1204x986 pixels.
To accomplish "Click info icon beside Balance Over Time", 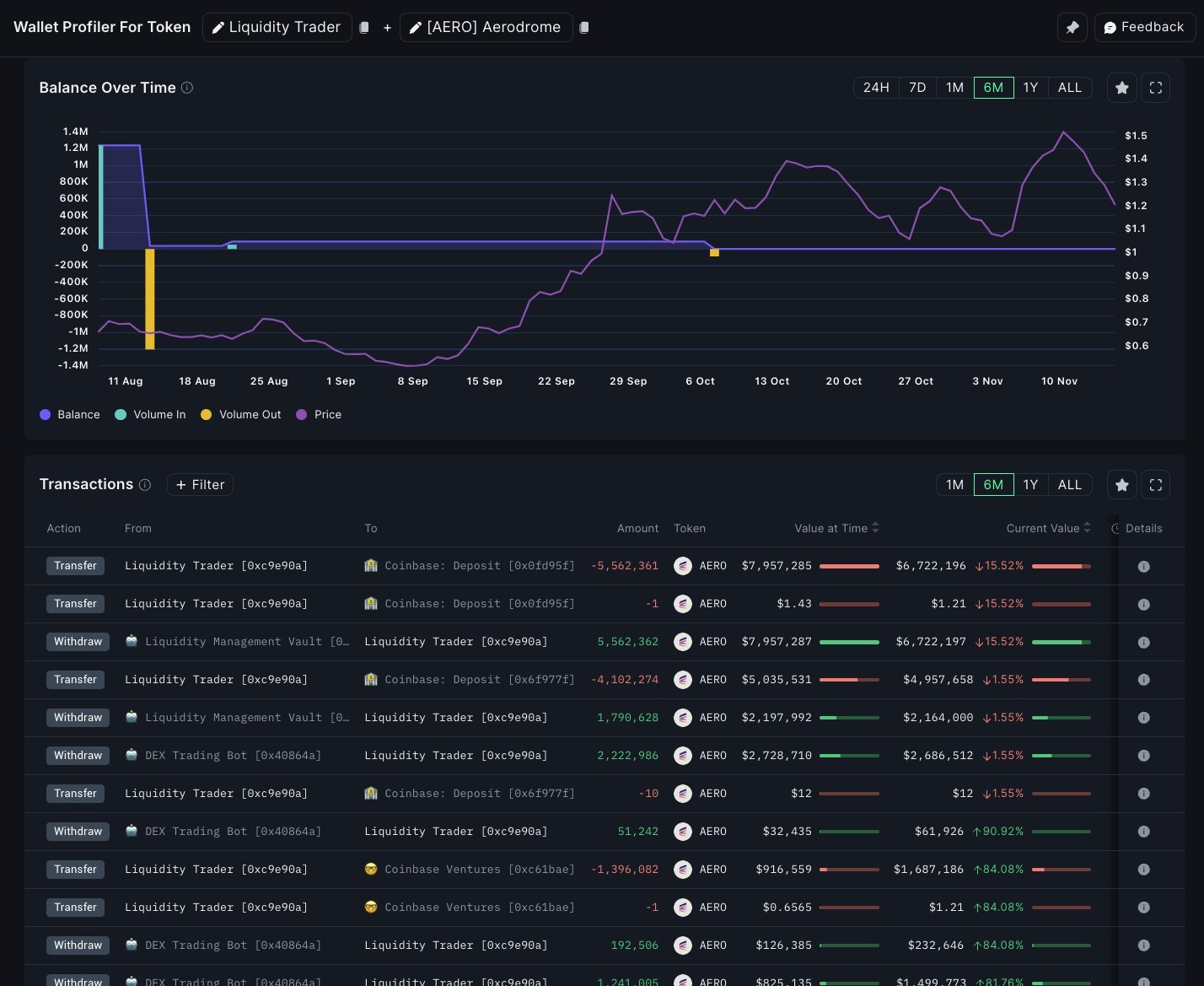I will coord(187,88).
